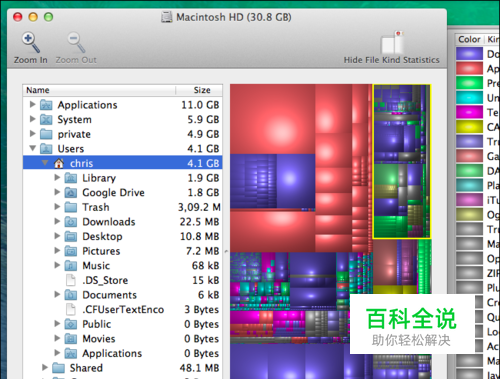Viewport: 500px width, 379px height.
Task: Sort by the Name column header
Action: click(x=99, y=90)
